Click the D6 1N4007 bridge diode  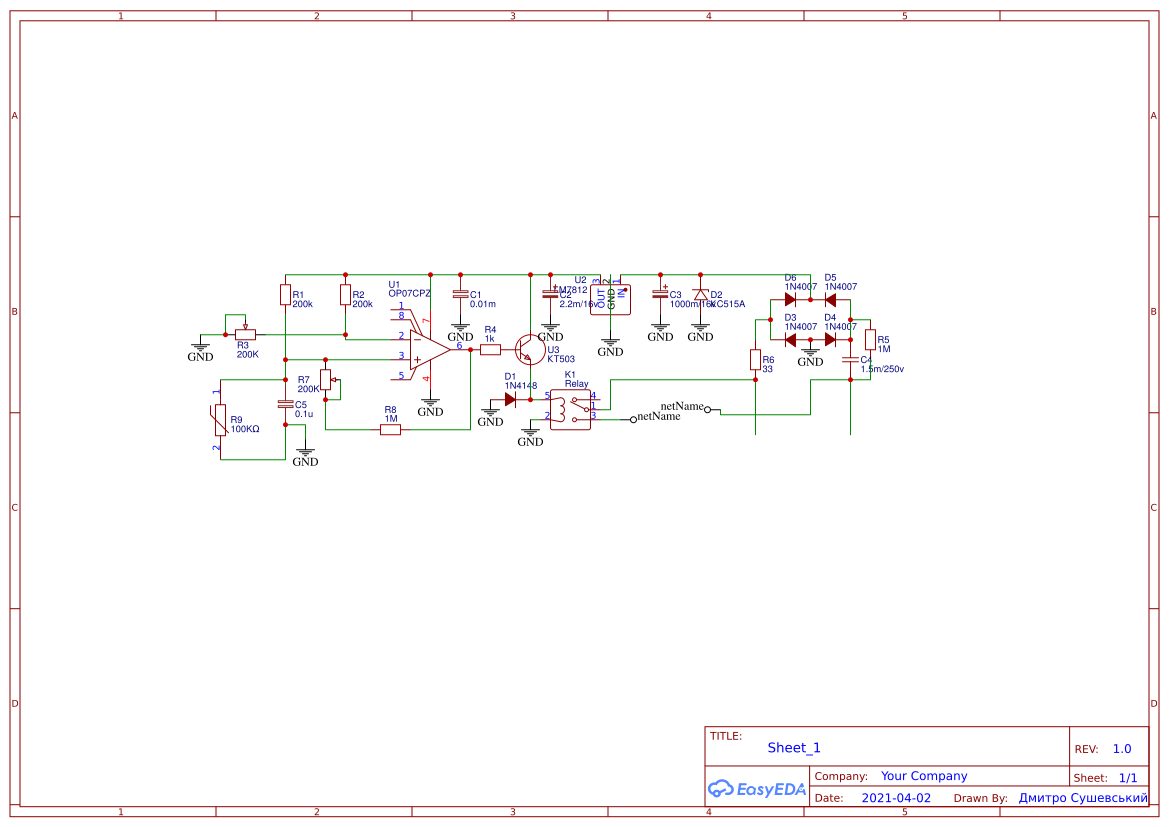pyautogui.click(x=790, y=300)
